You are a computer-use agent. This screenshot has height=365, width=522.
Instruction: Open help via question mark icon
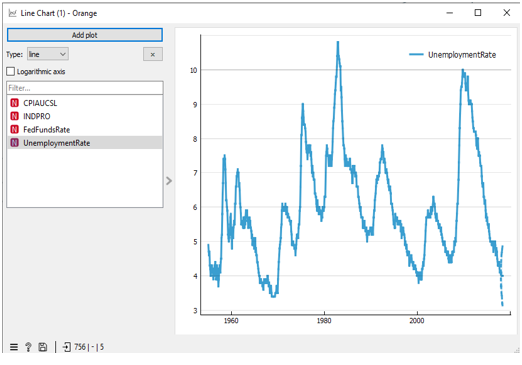click(28, 347)
